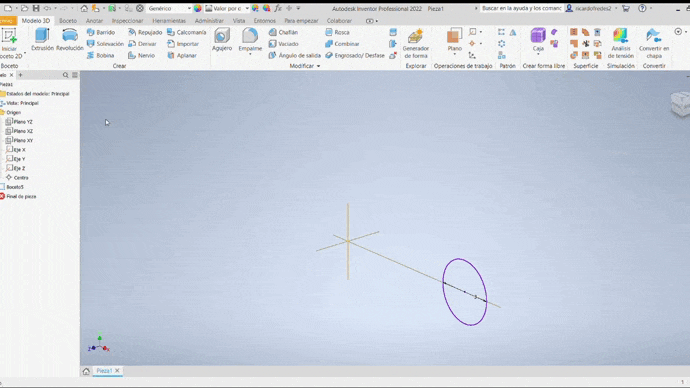690x388 pixels.
Task: Open the Administrar ribbon tab
Action: tap(209, 21)
